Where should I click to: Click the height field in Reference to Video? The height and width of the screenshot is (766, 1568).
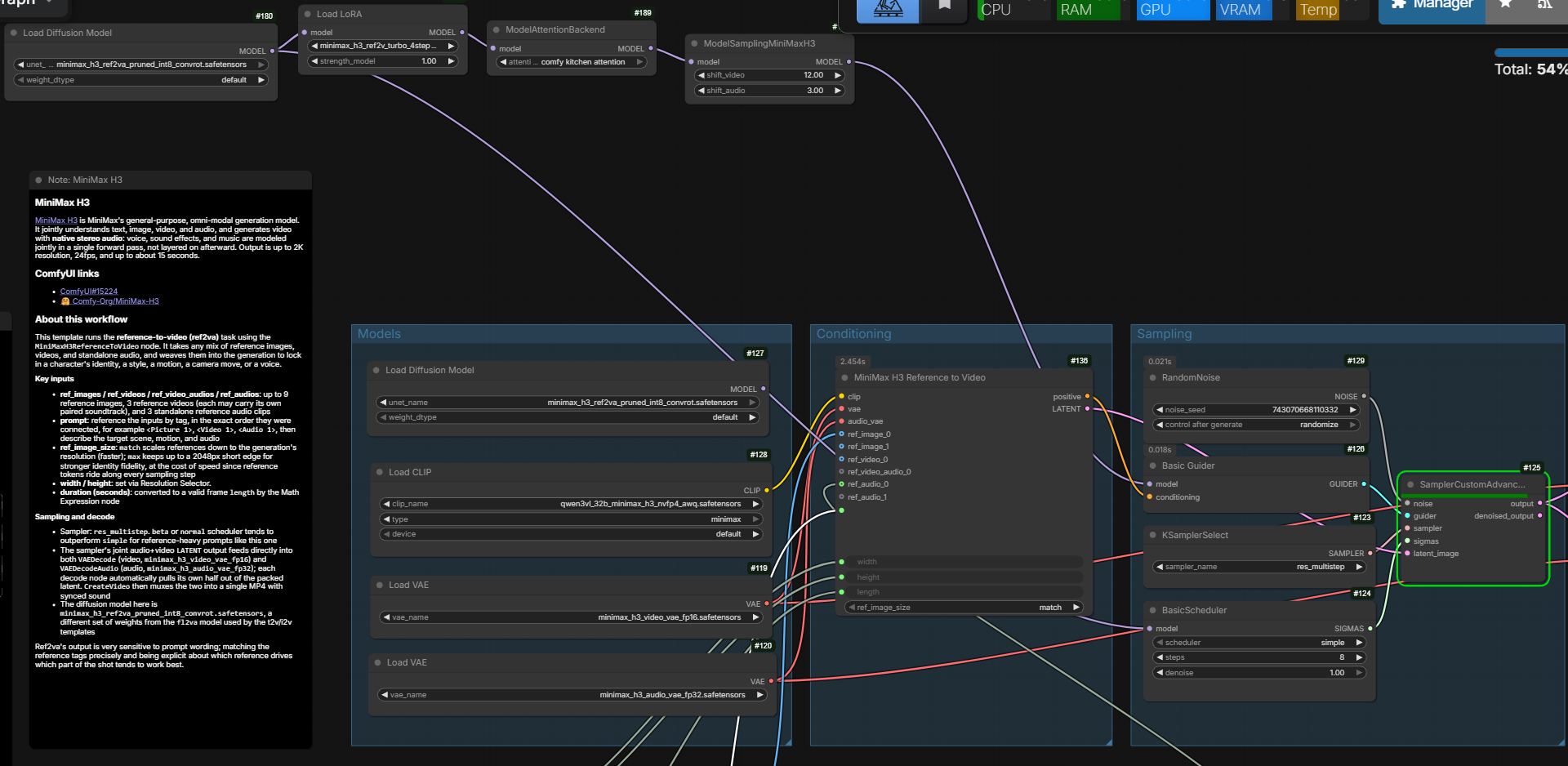965,577
